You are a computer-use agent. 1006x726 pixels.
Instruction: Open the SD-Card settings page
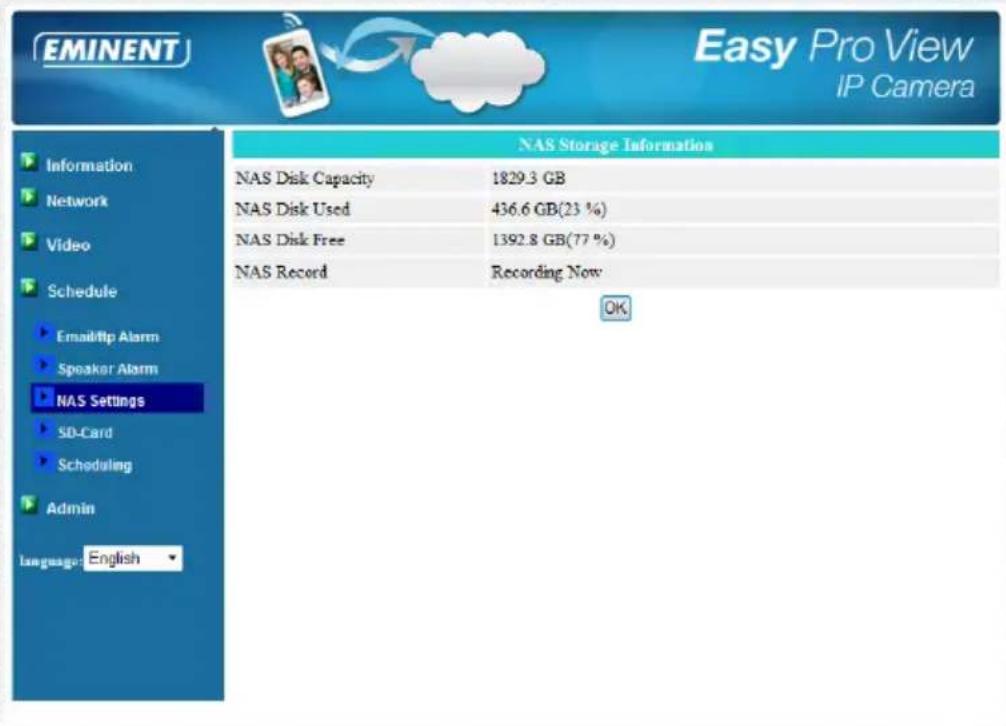click(x=85, y=433)
